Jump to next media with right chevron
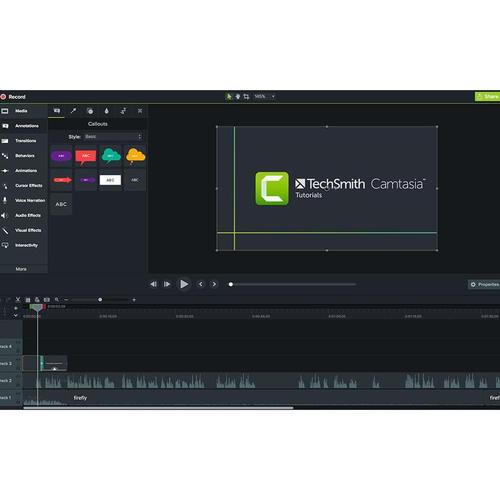 click(x=214, y=284)
